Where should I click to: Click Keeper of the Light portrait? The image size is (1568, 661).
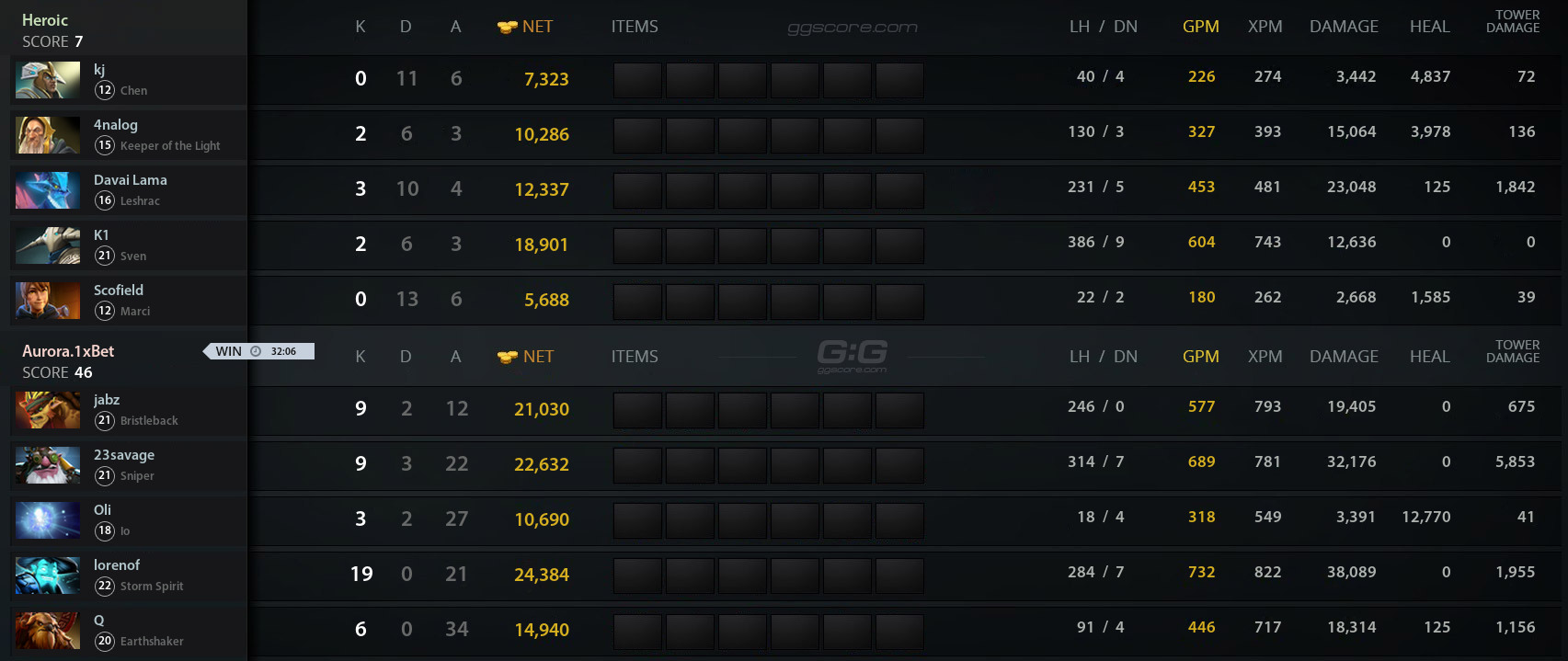click(48, 135)
